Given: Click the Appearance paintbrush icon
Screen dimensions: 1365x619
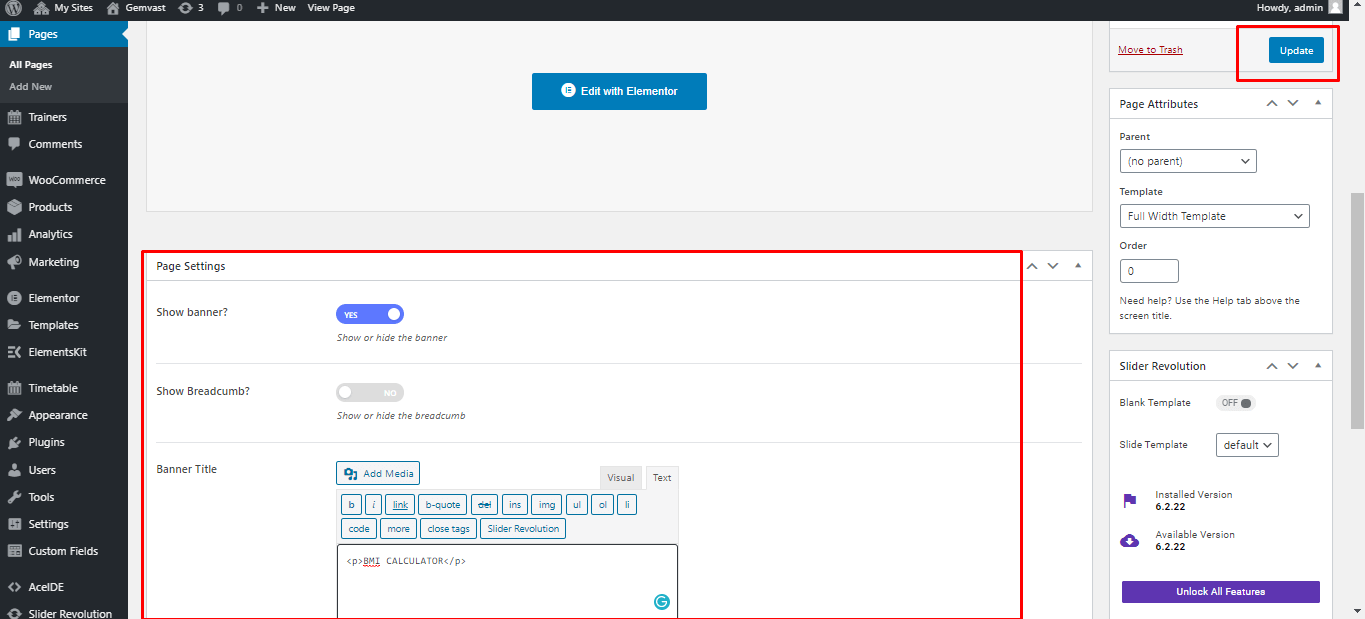Looking at the screenshot, I should click(14, 415).
